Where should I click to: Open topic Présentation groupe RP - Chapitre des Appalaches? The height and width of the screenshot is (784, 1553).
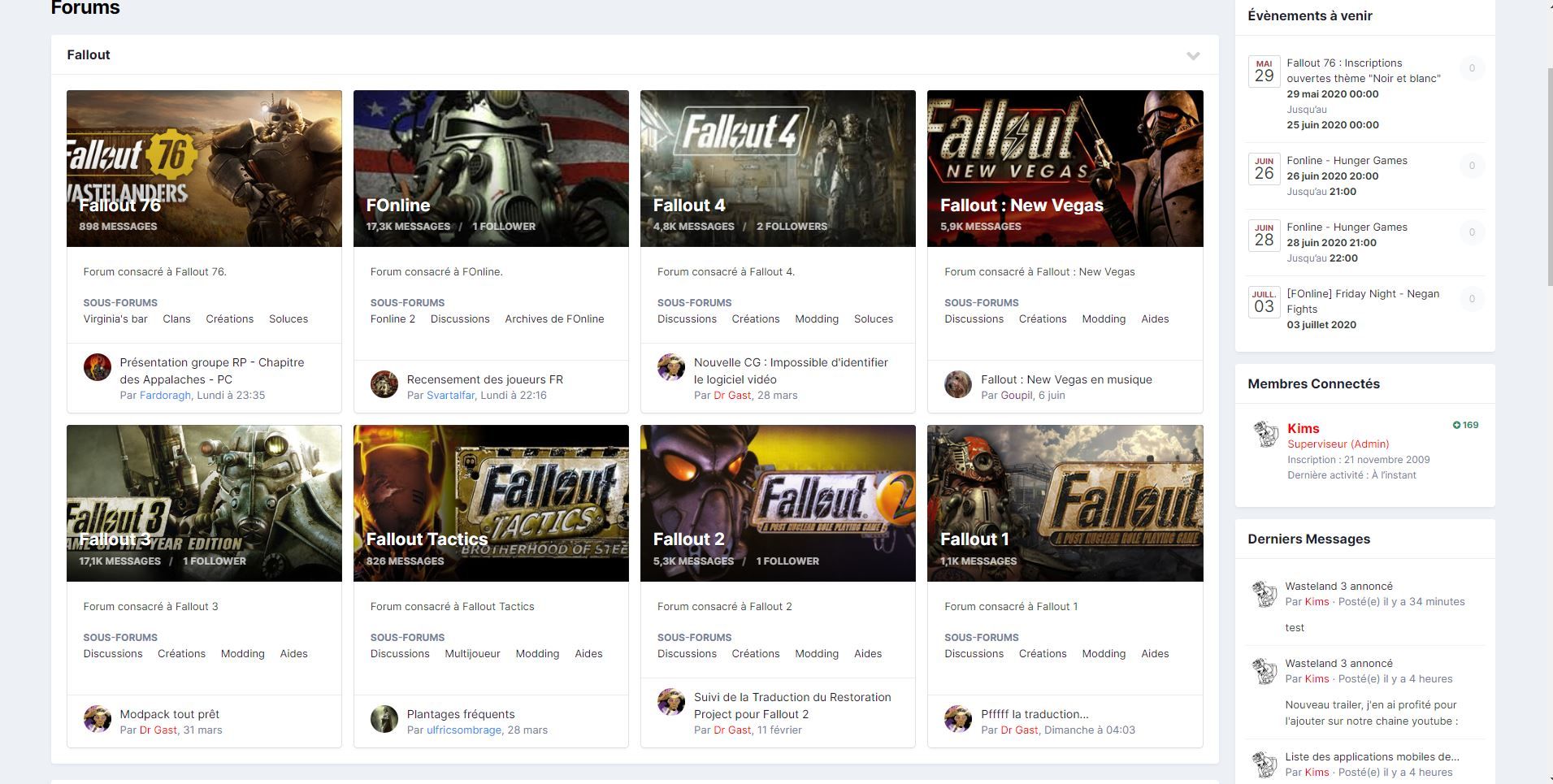(x=212, y=371)
